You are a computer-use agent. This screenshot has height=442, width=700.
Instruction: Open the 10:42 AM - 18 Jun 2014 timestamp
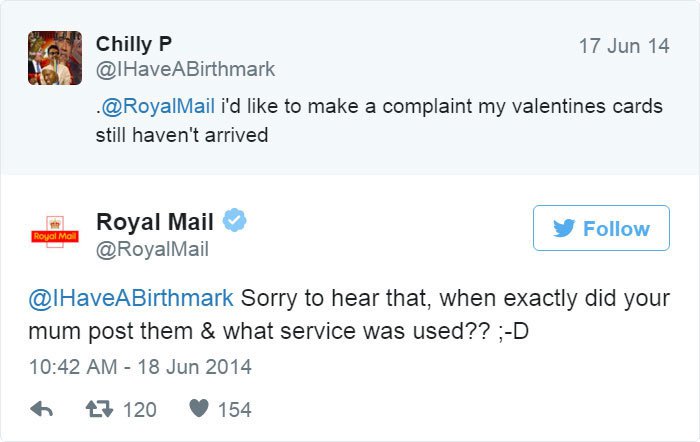pos(141,367)
